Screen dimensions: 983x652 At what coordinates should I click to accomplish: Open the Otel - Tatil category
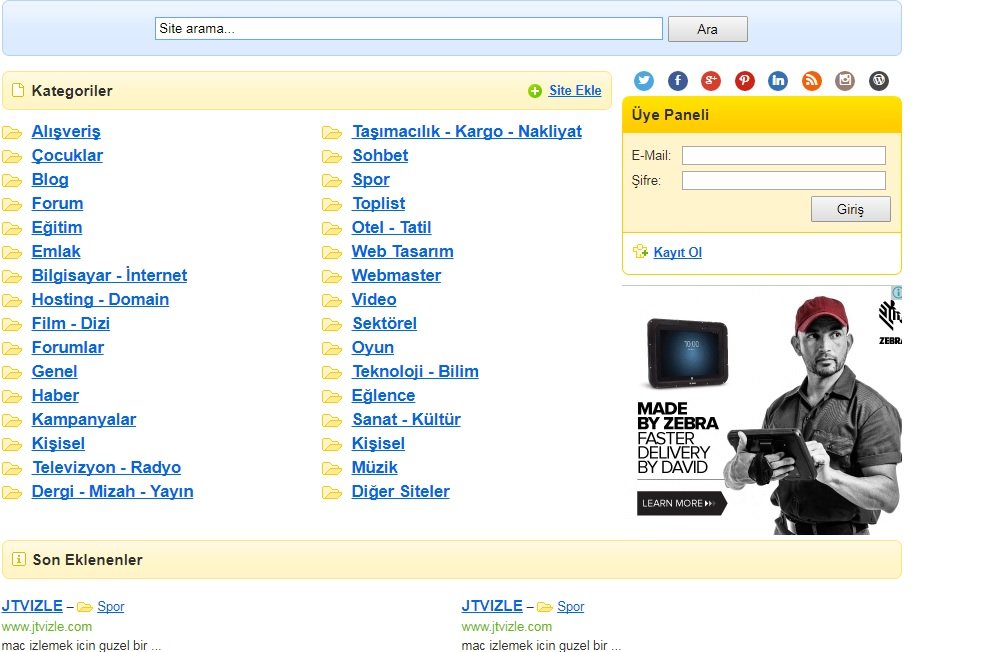391,228
